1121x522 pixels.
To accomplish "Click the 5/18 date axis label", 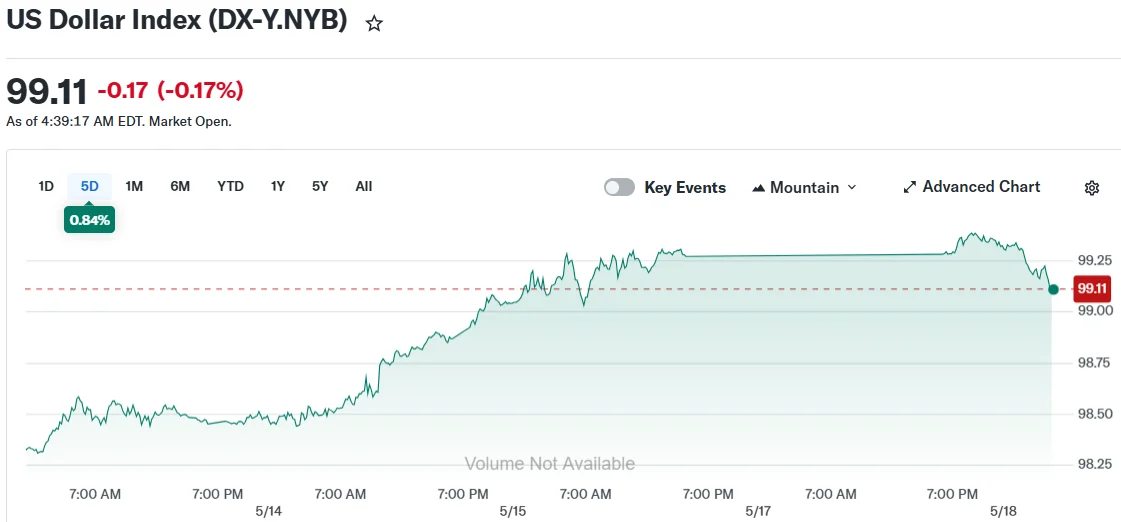I will (1003, 512).
